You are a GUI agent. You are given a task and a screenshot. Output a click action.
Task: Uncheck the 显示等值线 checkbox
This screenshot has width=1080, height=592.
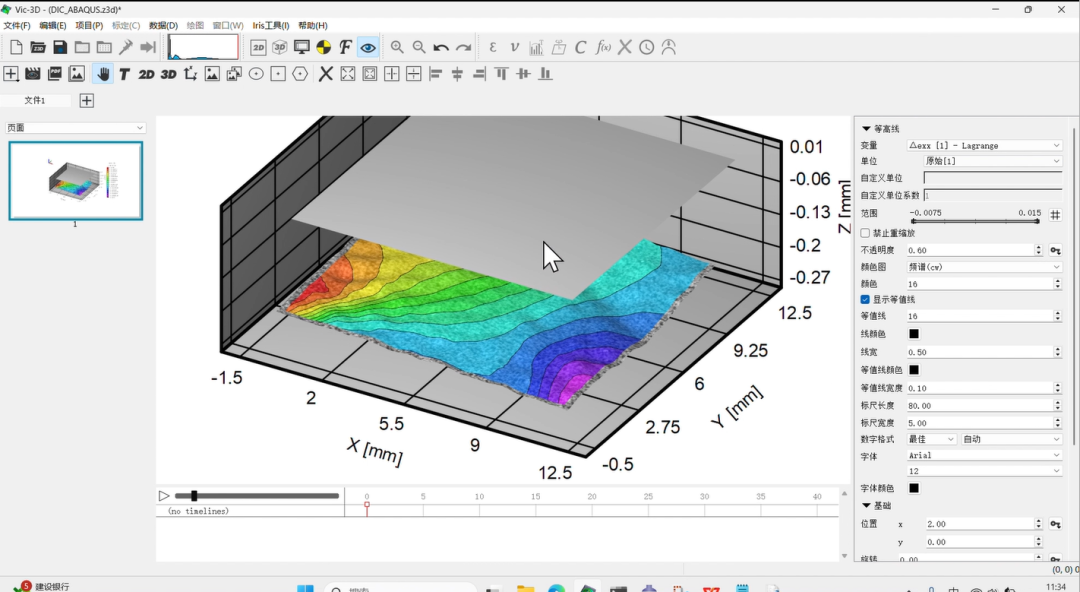pyautogui.click(x=865, y=299)
